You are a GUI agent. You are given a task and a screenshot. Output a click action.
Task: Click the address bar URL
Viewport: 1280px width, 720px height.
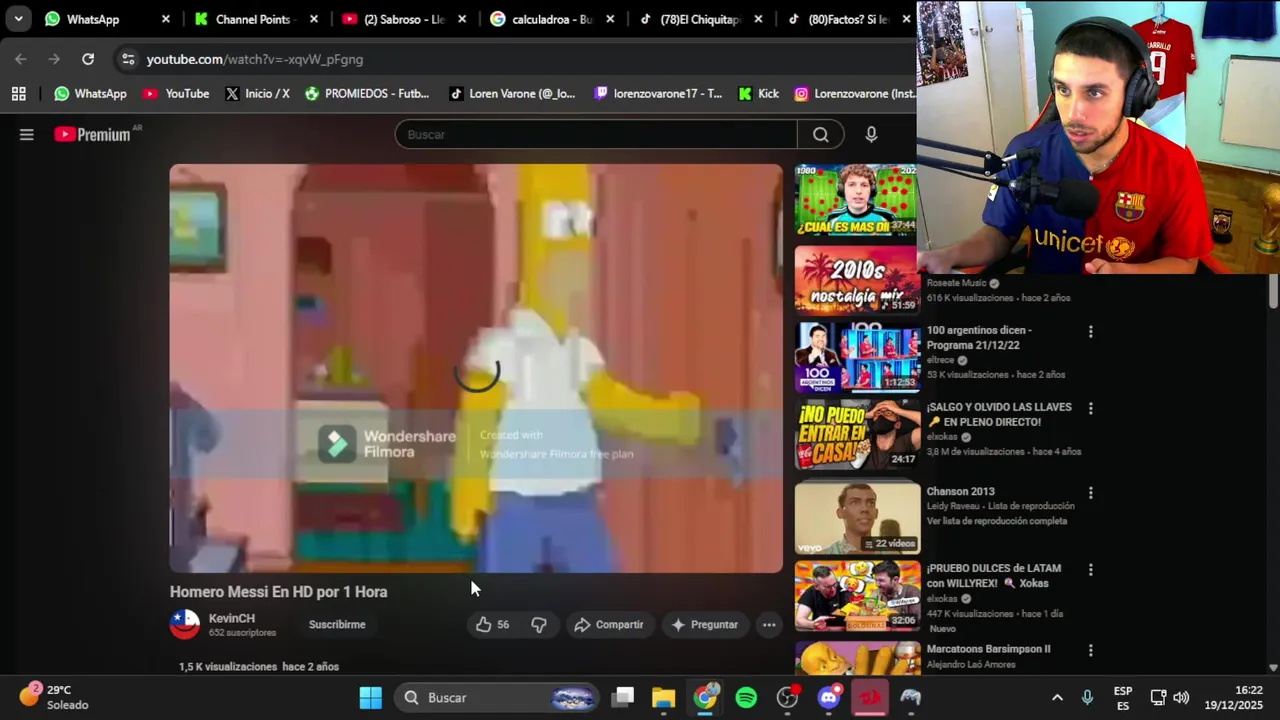click(x=255, y=59)
